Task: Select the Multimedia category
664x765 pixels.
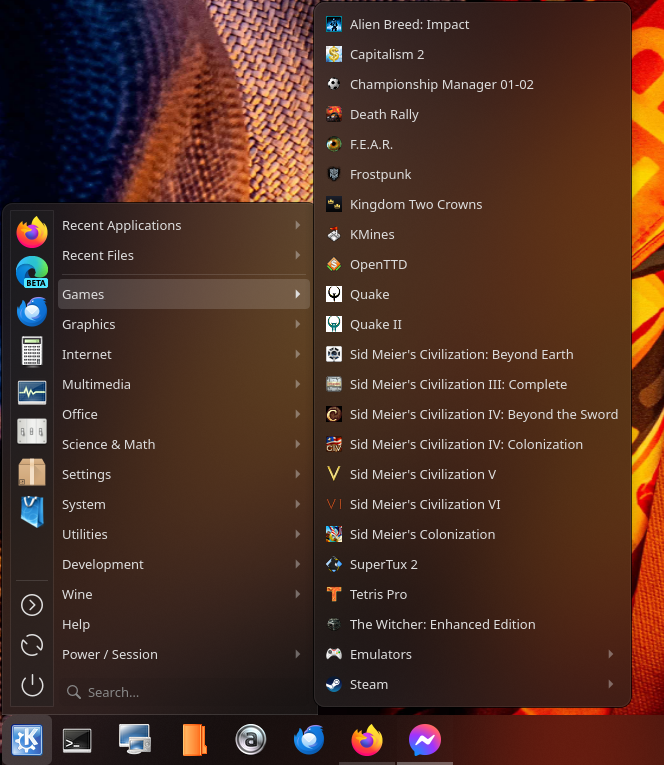Action: (182, 384)
